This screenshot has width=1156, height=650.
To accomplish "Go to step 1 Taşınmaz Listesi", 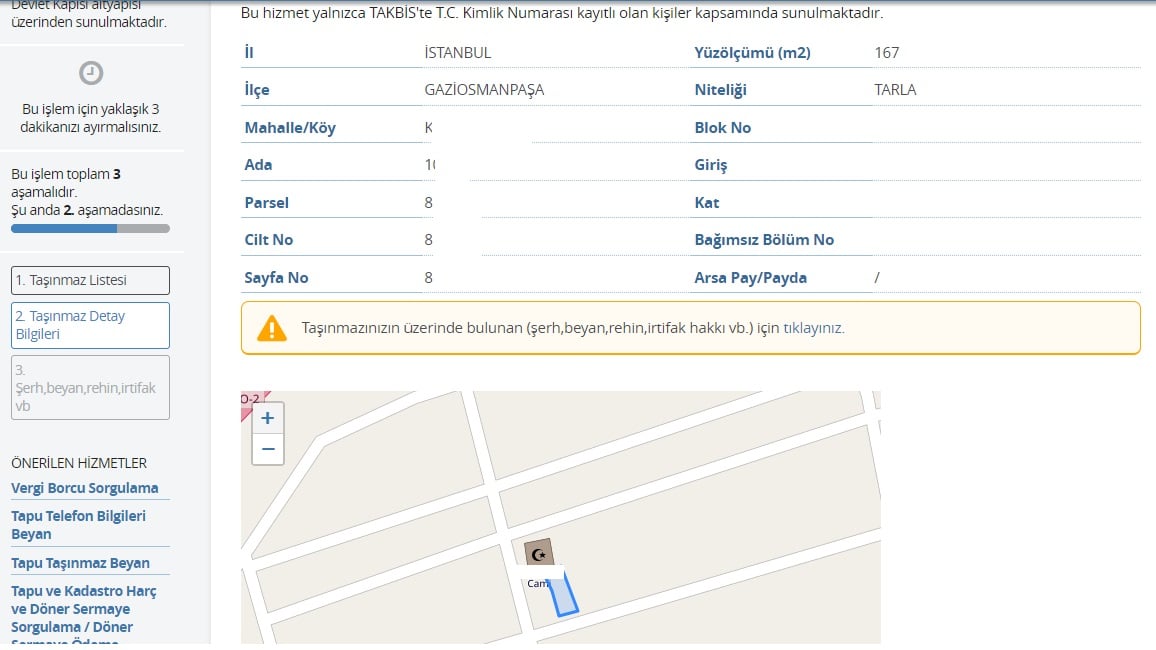I will click(x=90, y=280).
